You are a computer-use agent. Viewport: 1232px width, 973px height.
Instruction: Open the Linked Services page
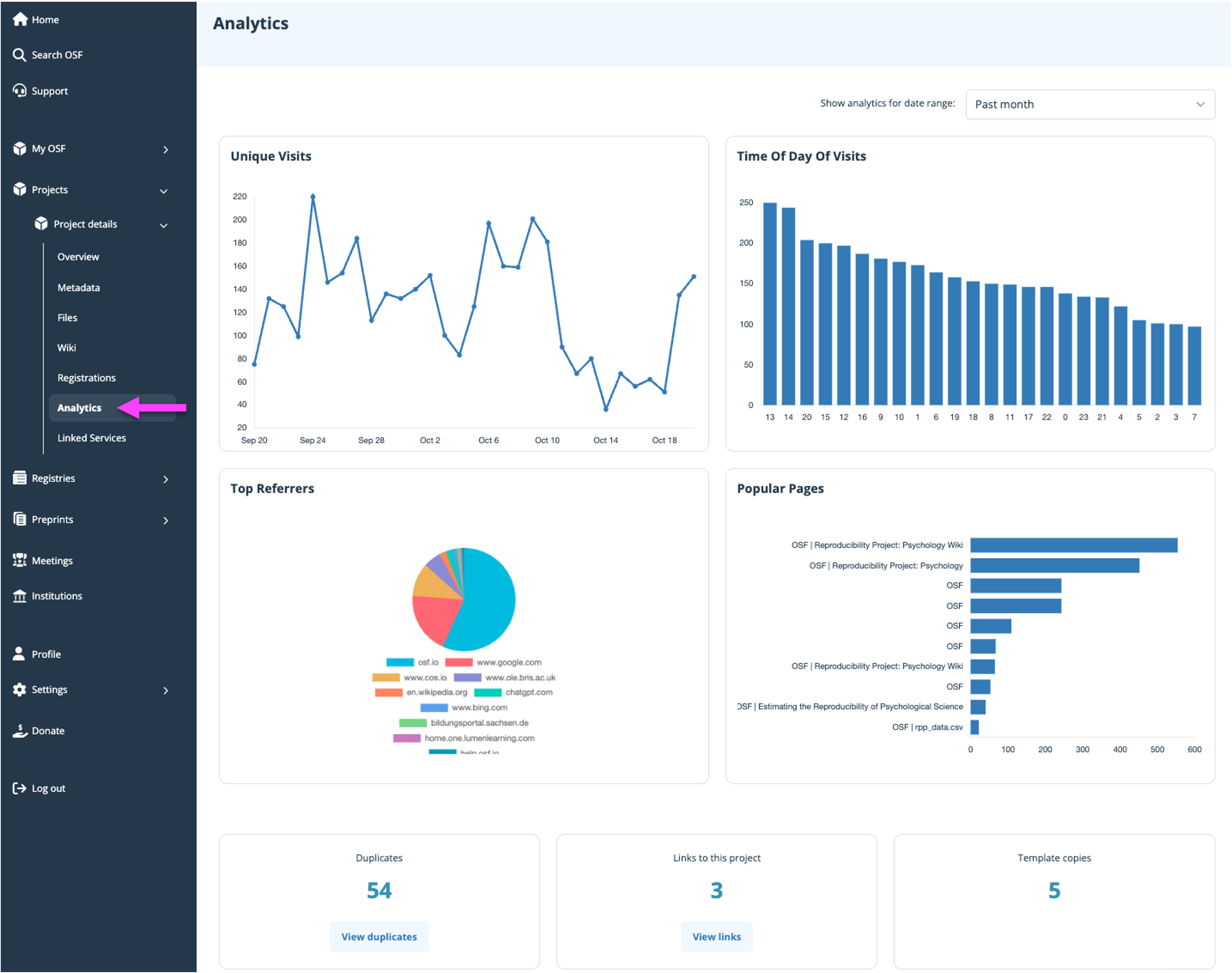point(91,437)
